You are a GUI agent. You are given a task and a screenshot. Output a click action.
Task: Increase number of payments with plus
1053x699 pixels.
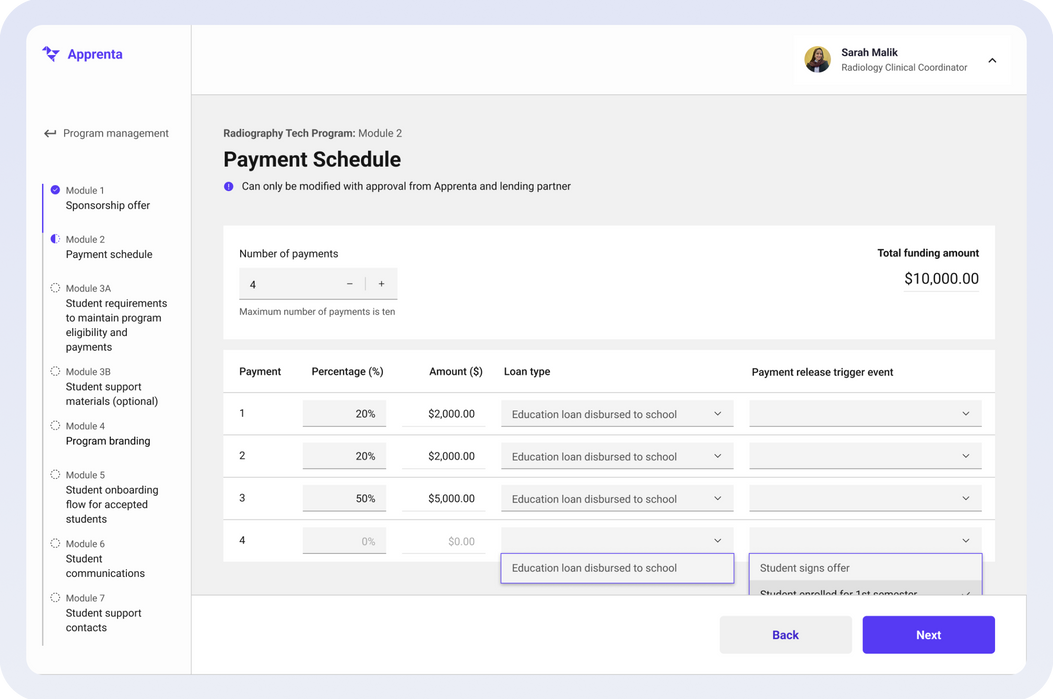(x=381, y=284)
